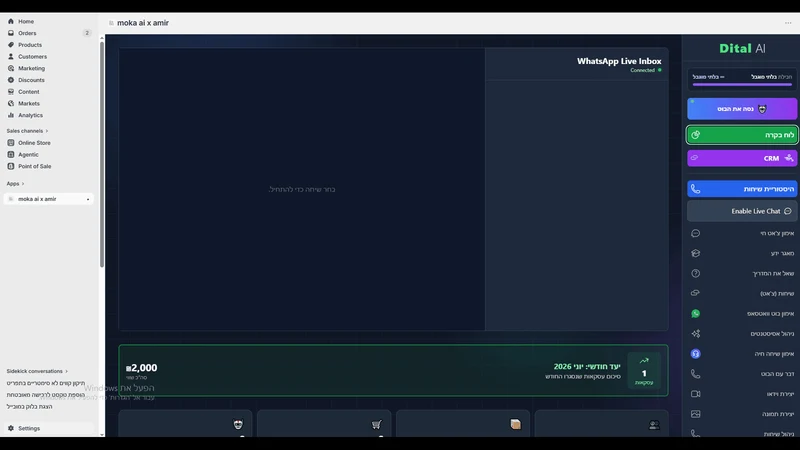This screenshot has width=800, height=450.
Task: Open the purple CRM button
Action: coord(742,158)
